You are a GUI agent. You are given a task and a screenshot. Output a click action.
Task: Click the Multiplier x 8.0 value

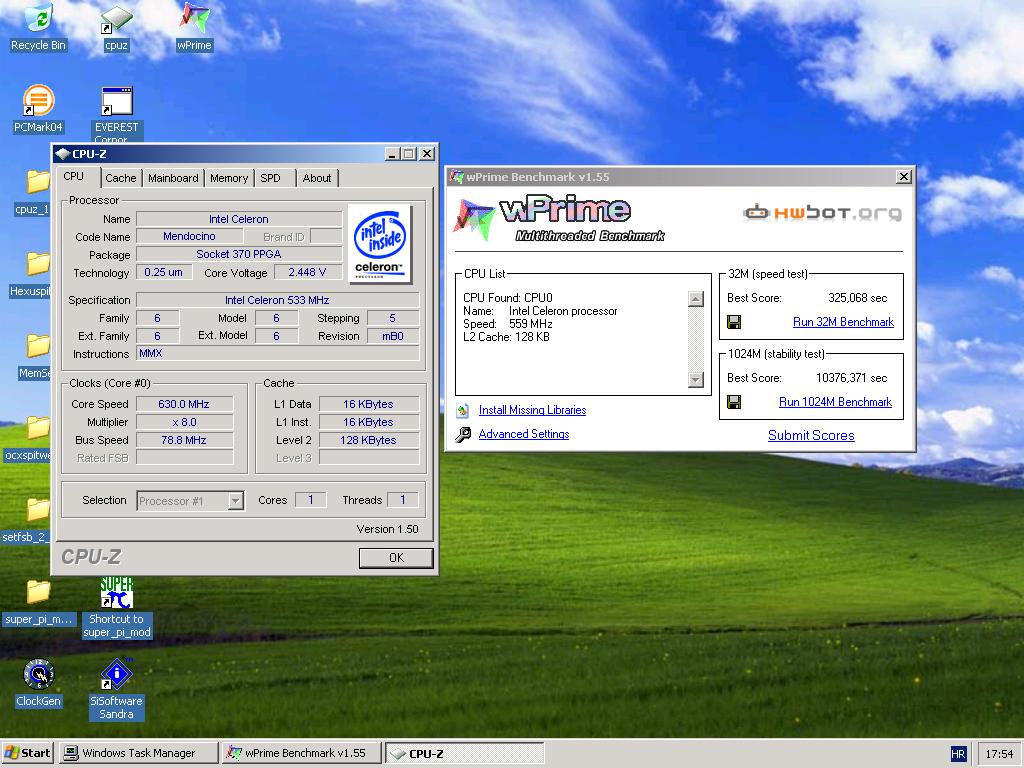click(x=184, y=423)
